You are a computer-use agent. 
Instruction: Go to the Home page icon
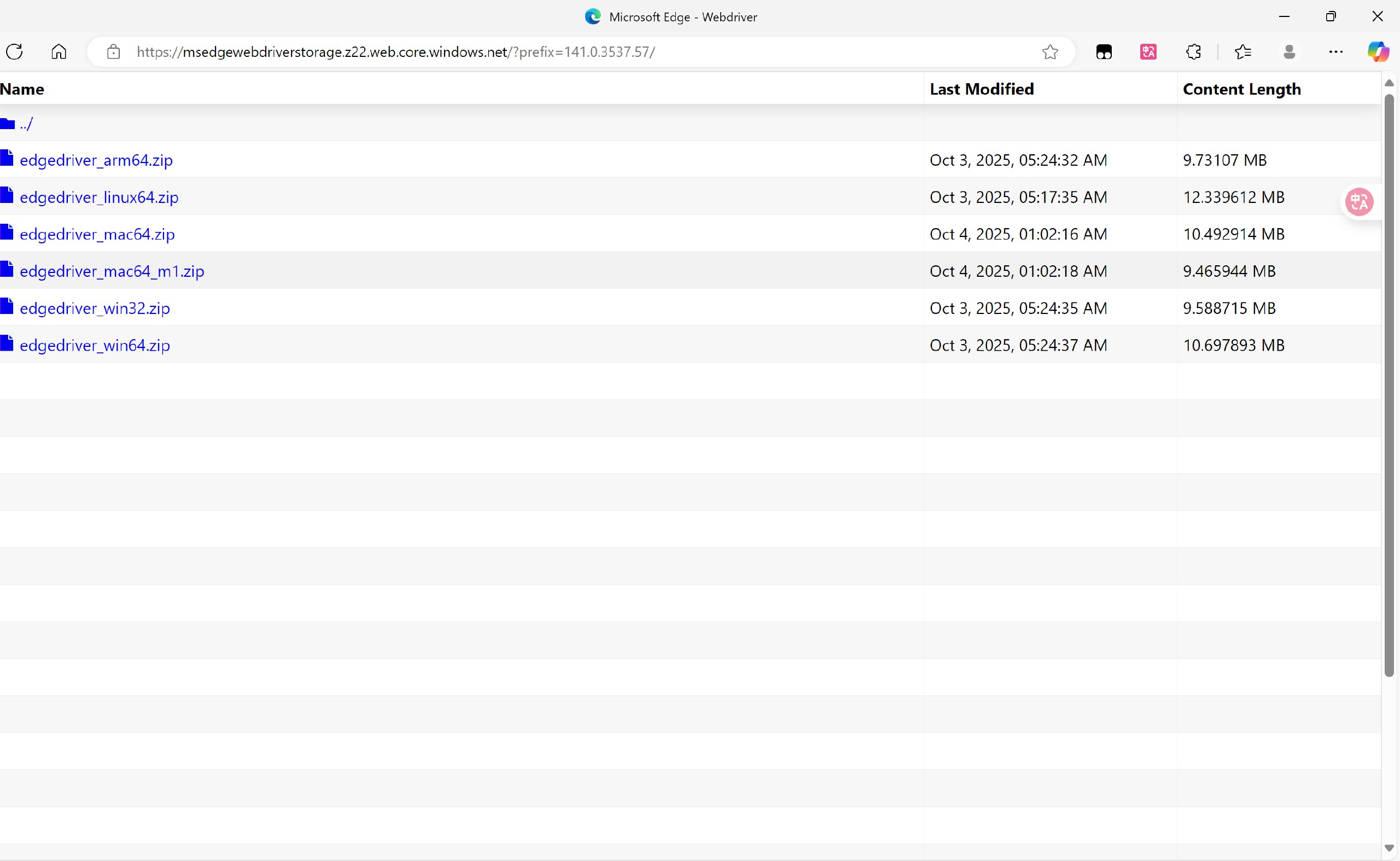coord(59,52)
